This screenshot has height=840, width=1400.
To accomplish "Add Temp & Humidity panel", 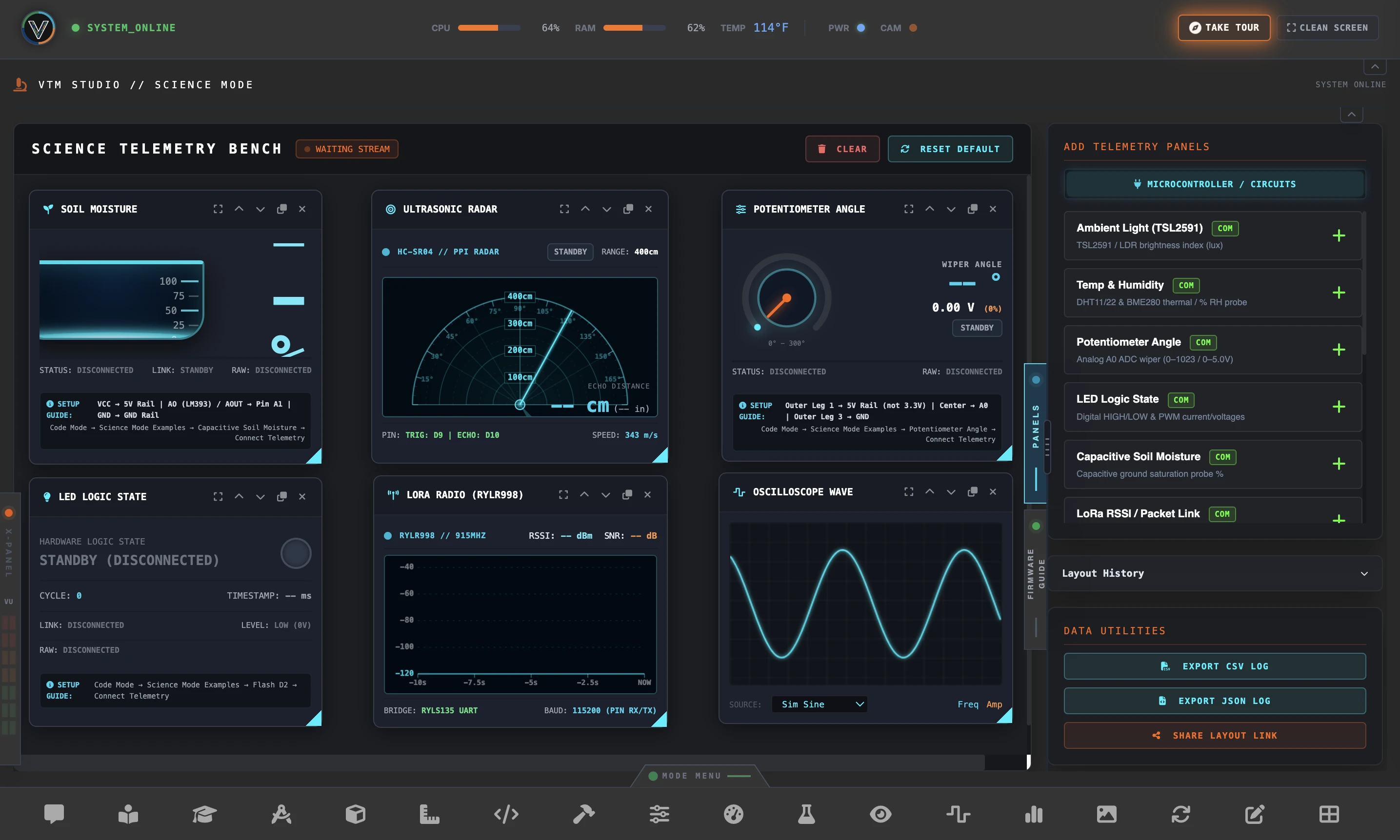I will [x=1339, y=293].
